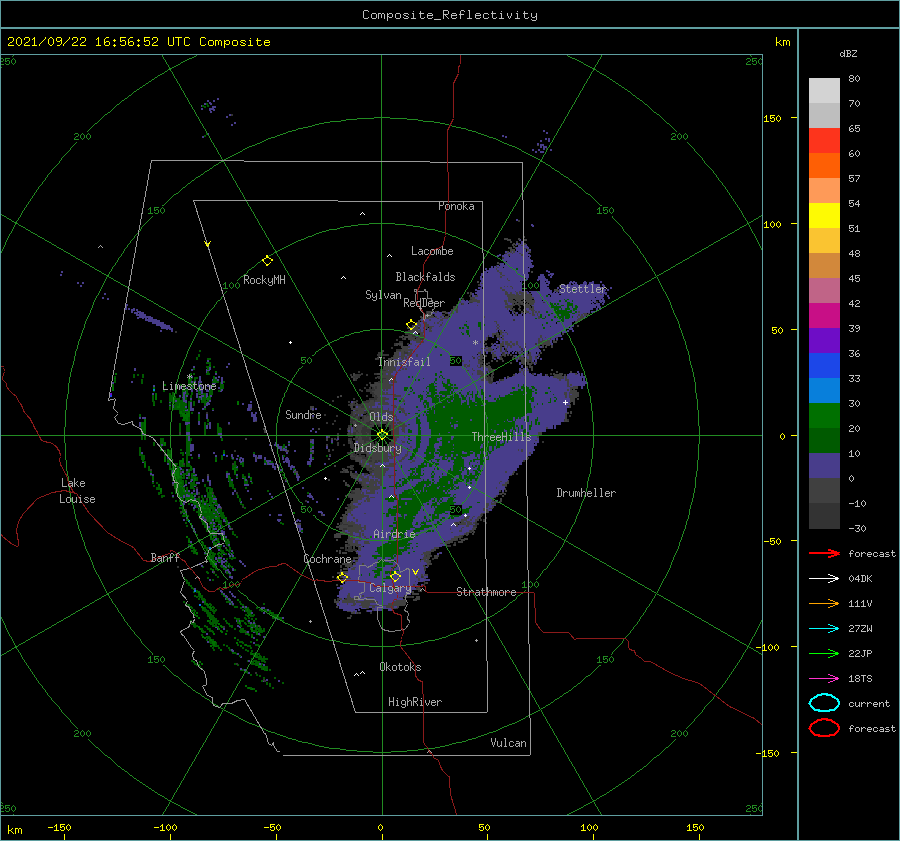Click the Sylvan label
Screen dimensions: 900x841
383,295
